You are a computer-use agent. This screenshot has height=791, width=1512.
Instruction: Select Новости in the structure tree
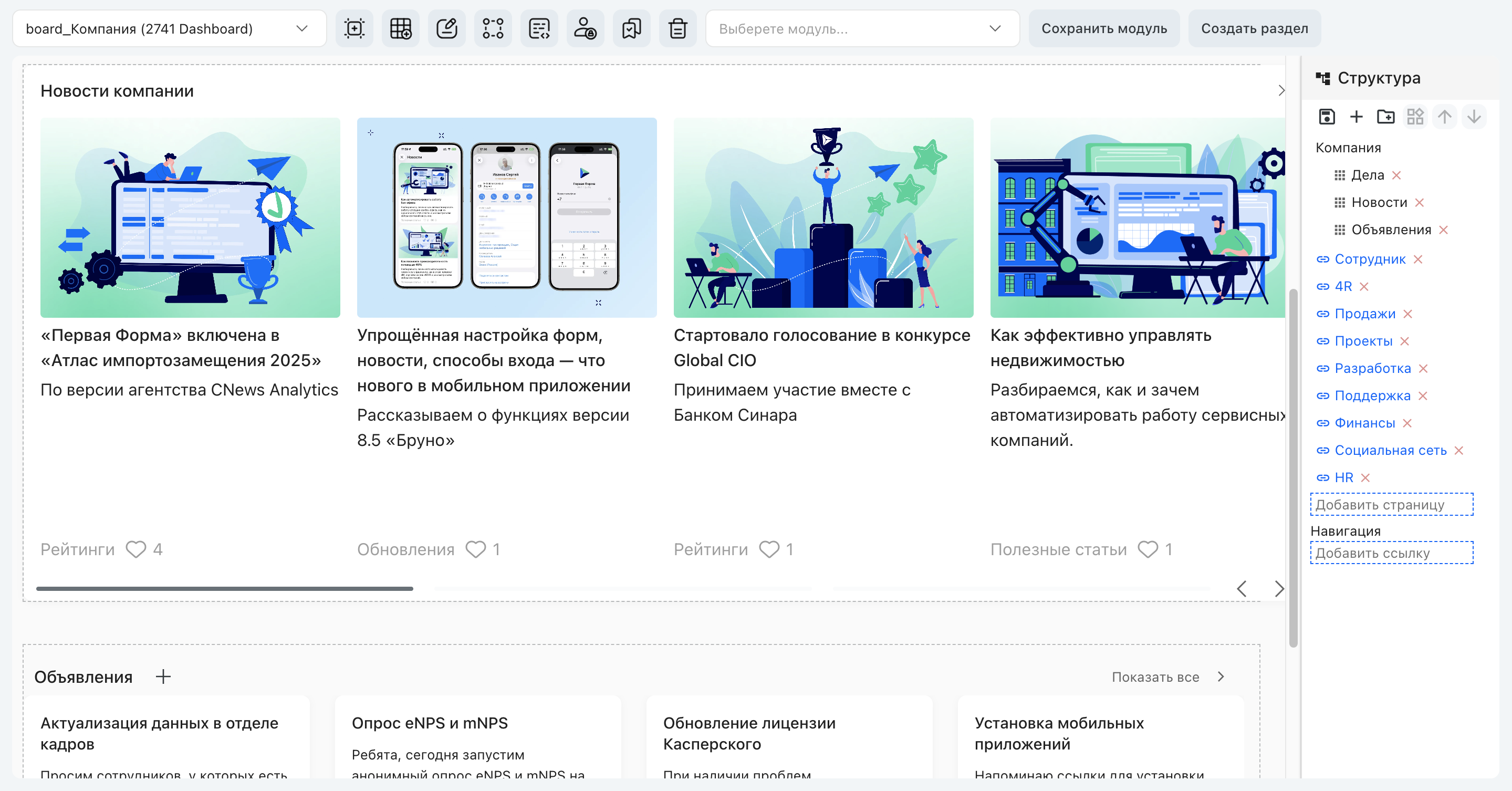(x=1379, y=202)
